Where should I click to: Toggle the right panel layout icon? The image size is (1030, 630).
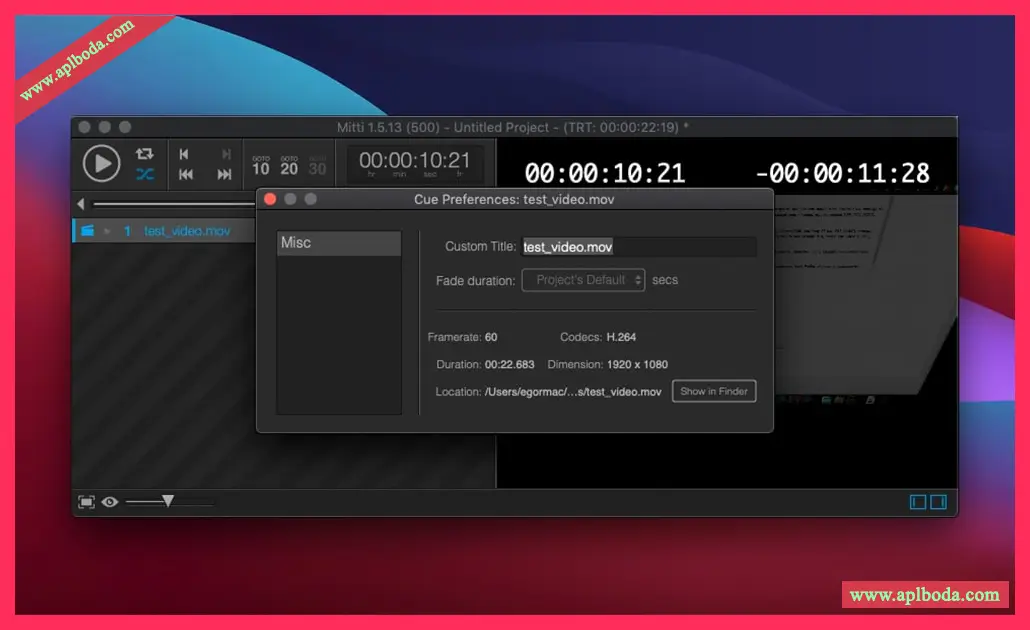pos(939,502)
